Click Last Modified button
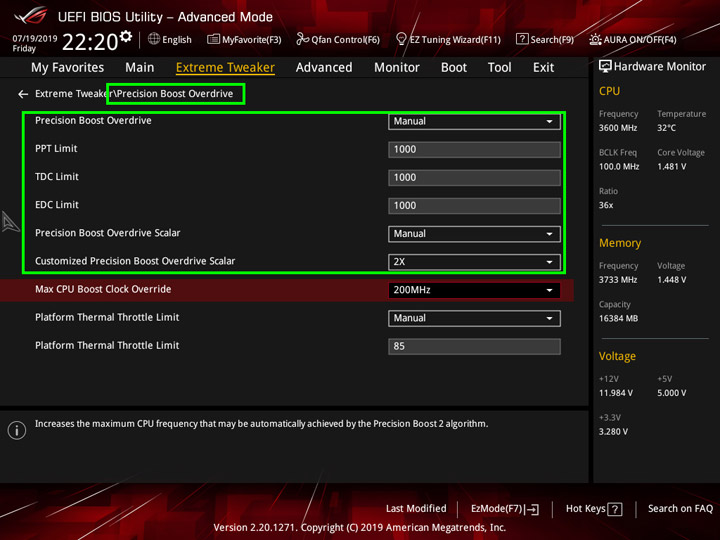This screenshot has width=720, height=540. (416, 509)
